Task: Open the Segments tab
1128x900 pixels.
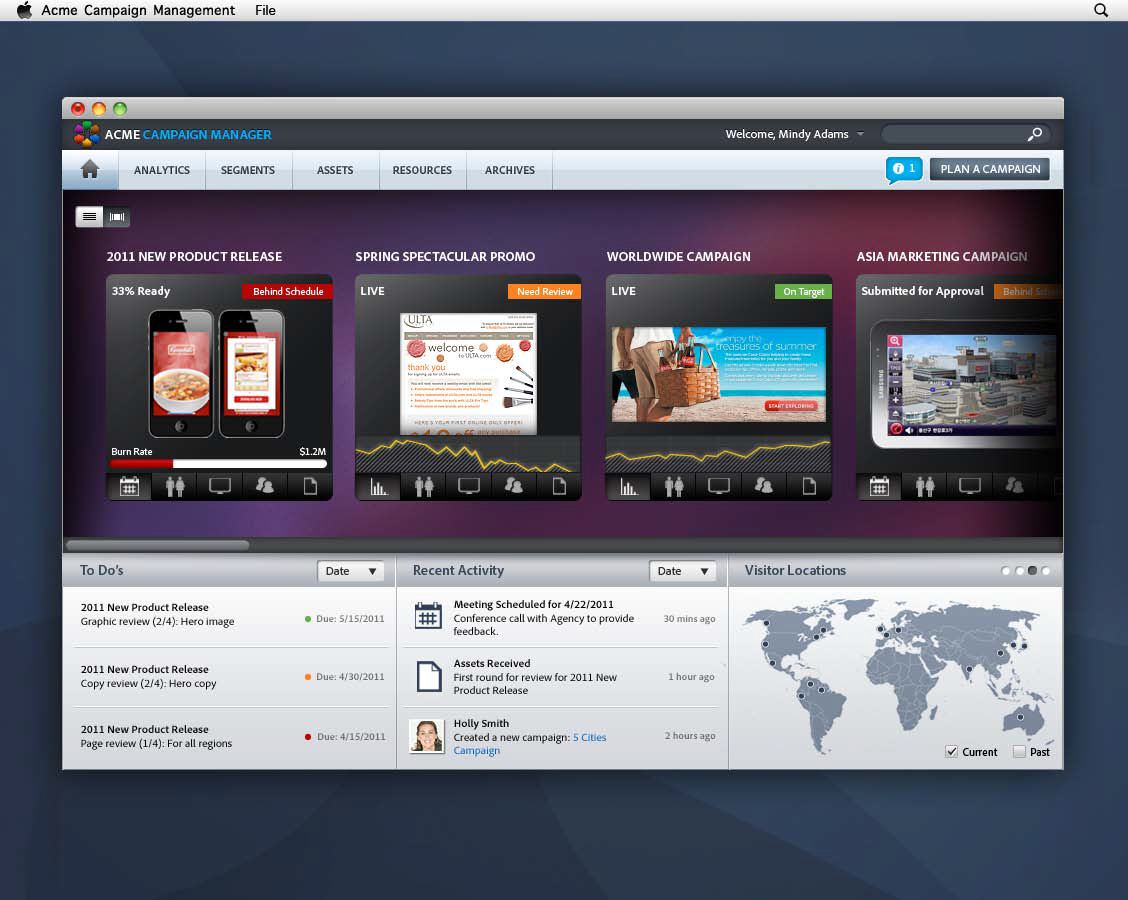Action: pos(247,170)
